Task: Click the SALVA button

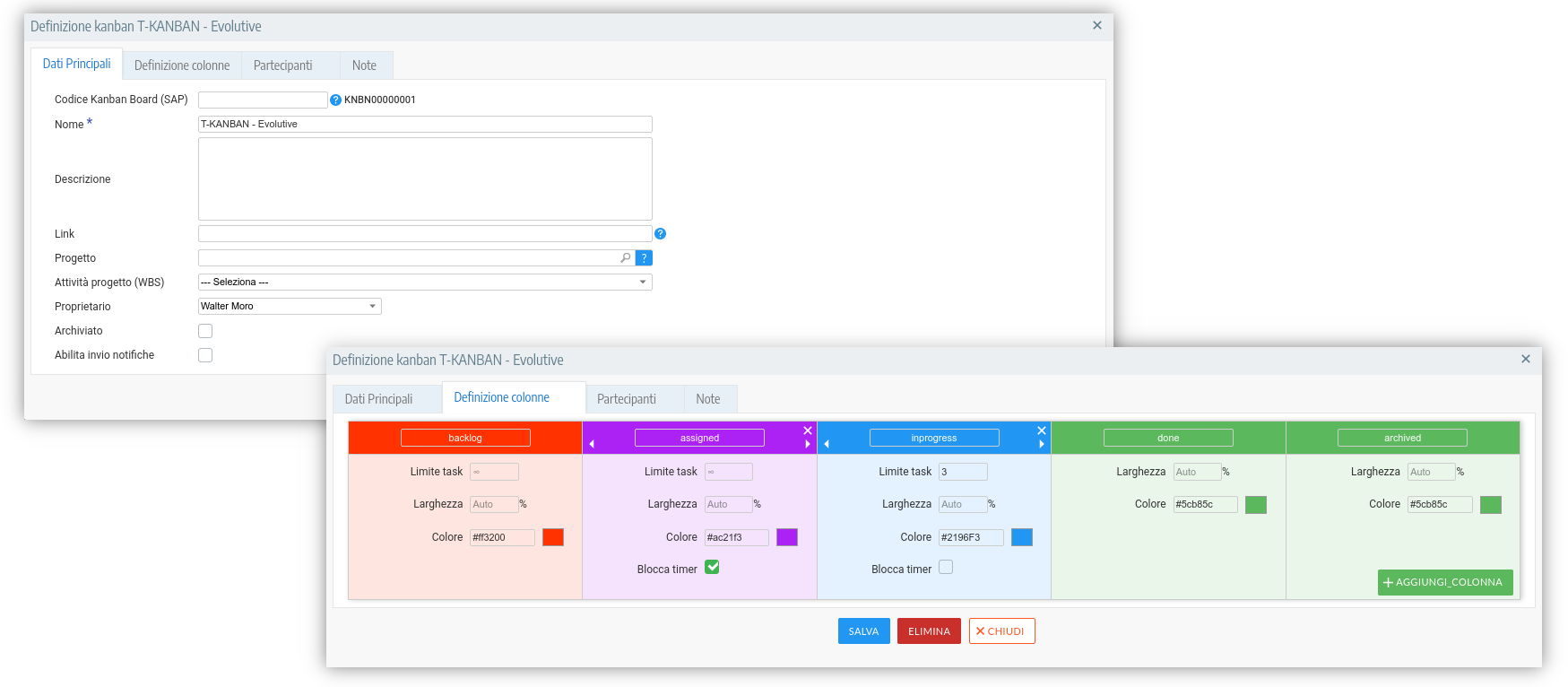Action: click(x=863, y=631)
